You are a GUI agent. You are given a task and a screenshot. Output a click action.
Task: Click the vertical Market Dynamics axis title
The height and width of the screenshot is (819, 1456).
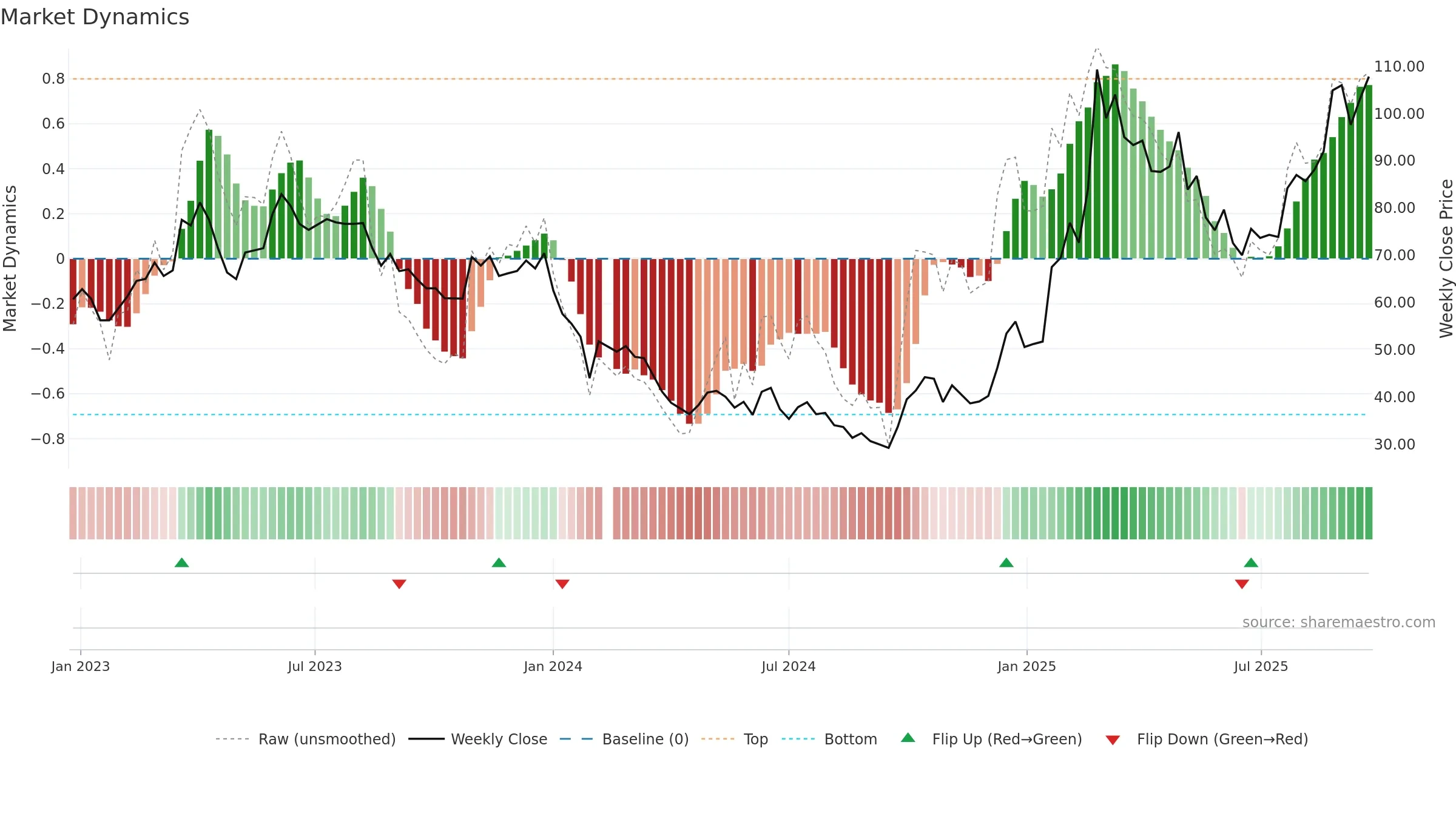[10, 258]
